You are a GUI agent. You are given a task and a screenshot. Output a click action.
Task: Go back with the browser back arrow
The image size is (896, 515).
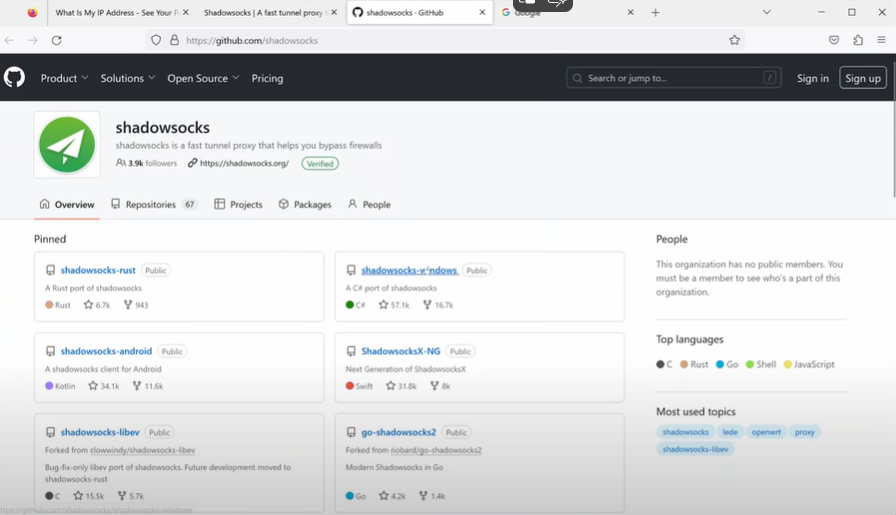coord(9,40)
